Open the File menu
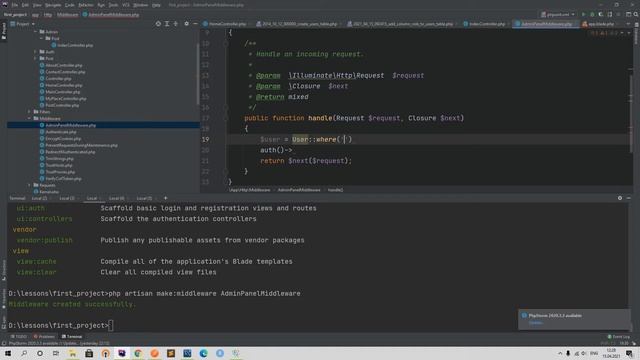The width and height of the screenshot is (640, 360). coord(15,5)
